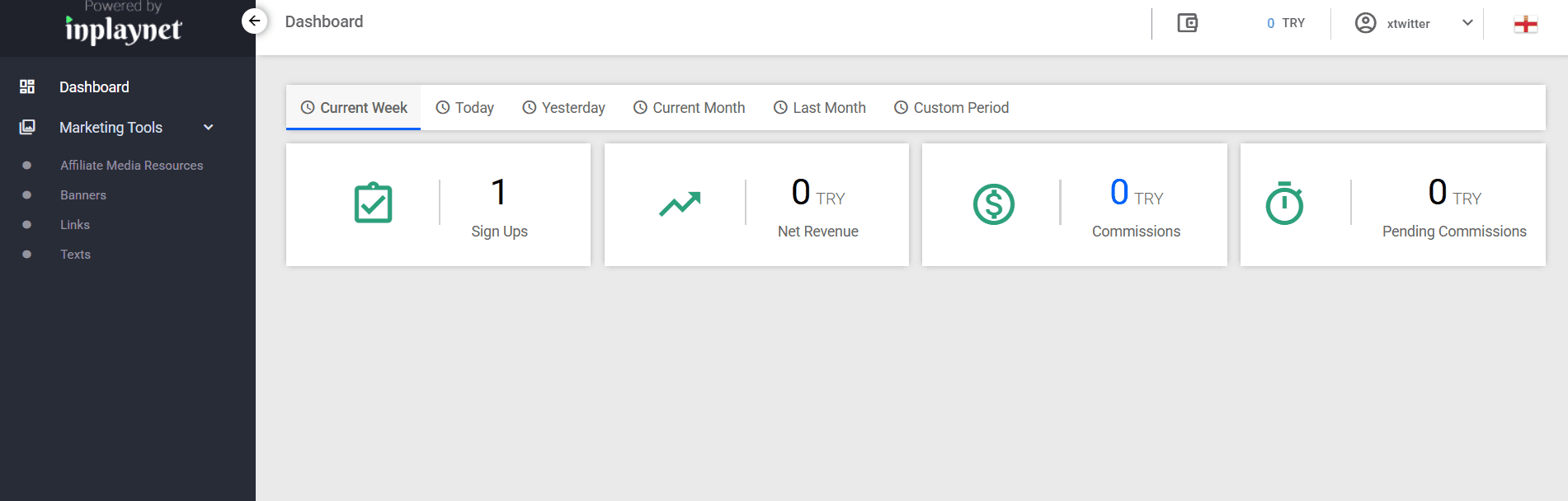Click the Sign Ups clipboard check icon
Screen dimensions: 1568x501
(373, 203)
